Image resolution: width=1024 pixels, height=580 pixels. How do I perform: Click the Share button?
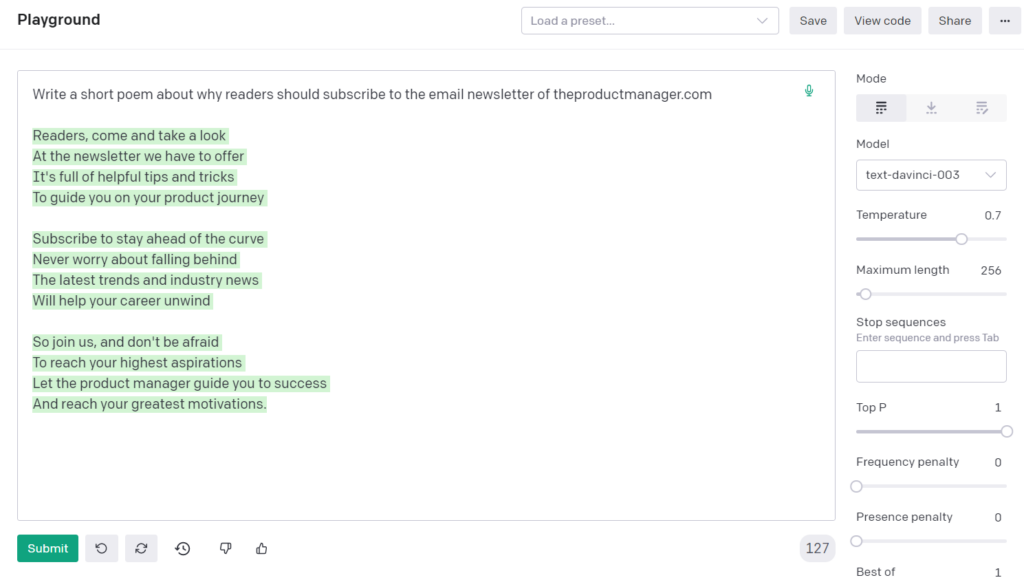(955, 21)
